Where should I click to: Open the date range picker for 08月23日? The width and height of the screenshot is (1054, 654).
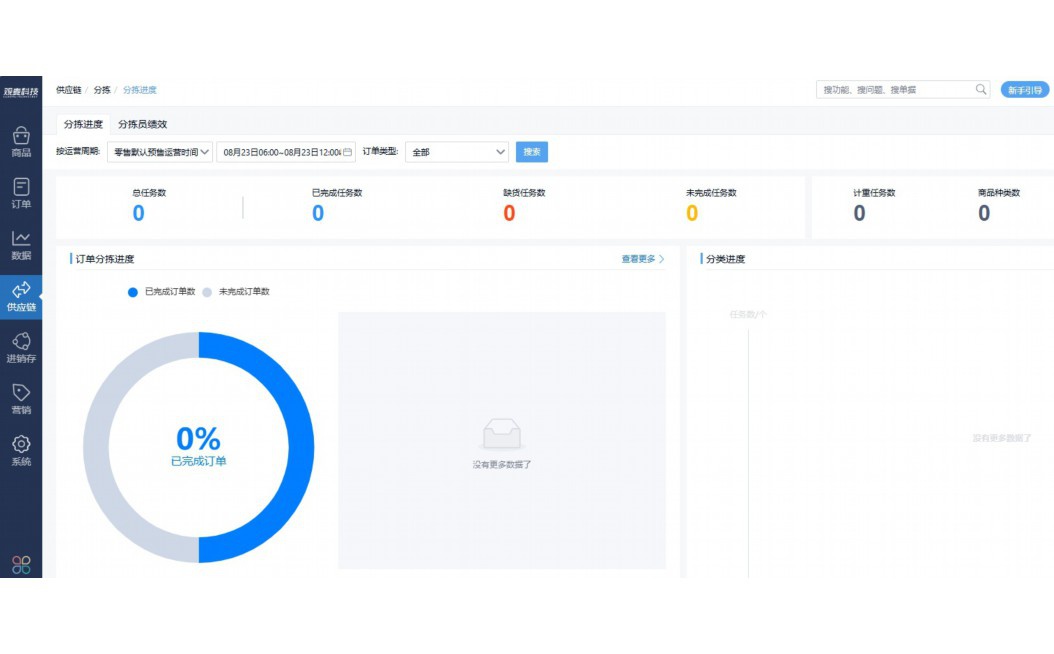pyautogui.click(x=280, y=152)
